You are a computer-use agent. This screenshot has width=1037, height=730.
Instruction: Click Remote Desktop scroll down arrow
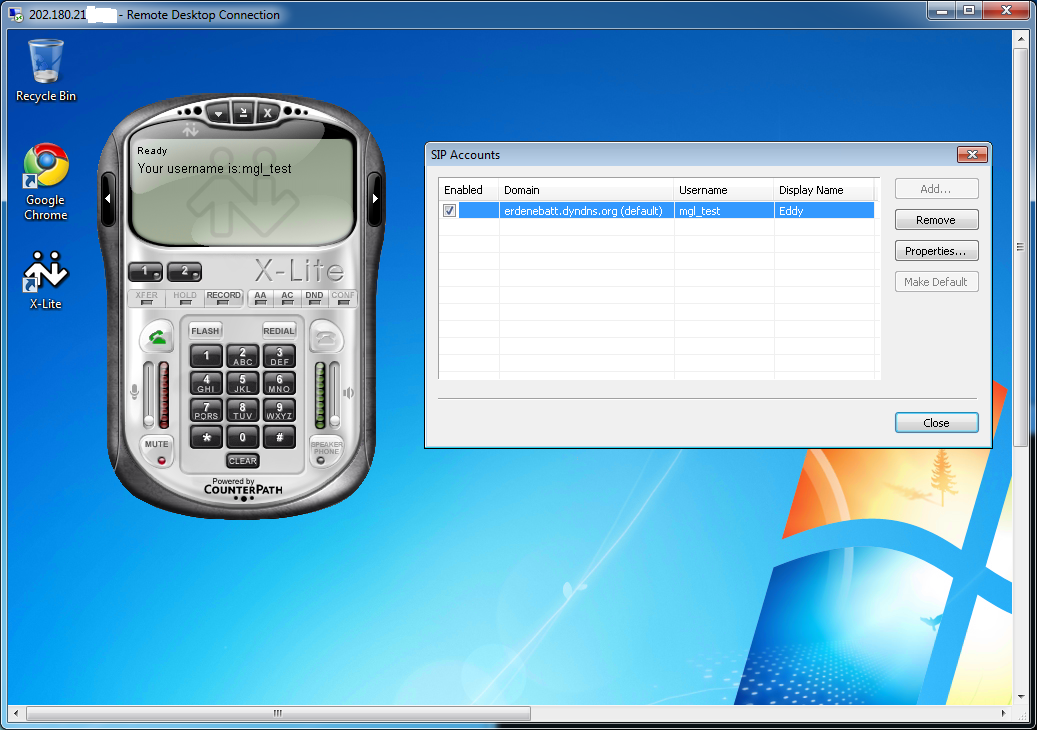(1020, 697)
